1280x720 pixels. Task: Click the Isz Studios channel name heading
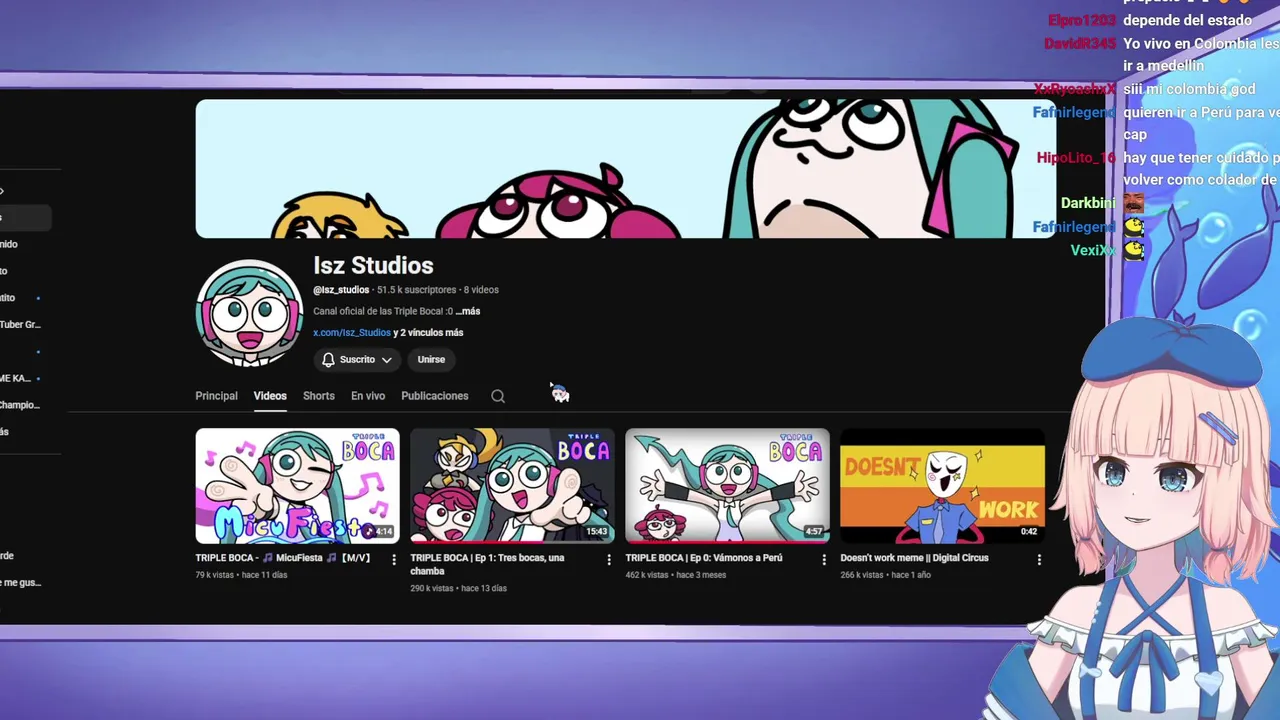pos(373,265)
